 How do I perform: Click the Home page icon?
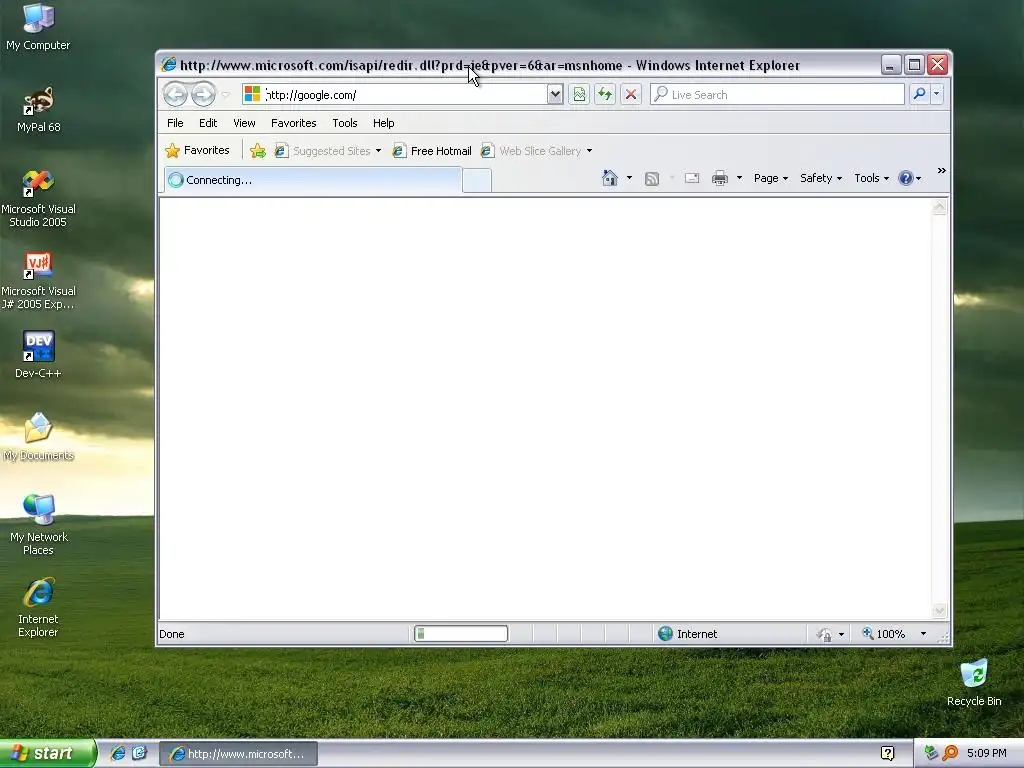pos(610,178)
